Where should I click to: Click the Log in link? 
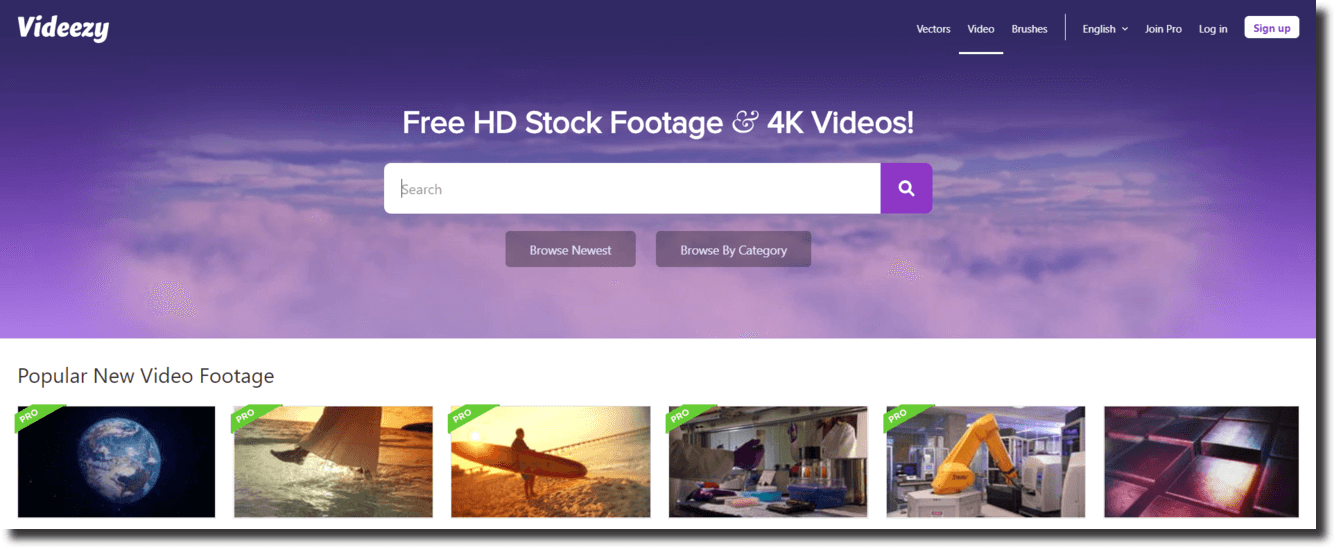(1213, 29)
